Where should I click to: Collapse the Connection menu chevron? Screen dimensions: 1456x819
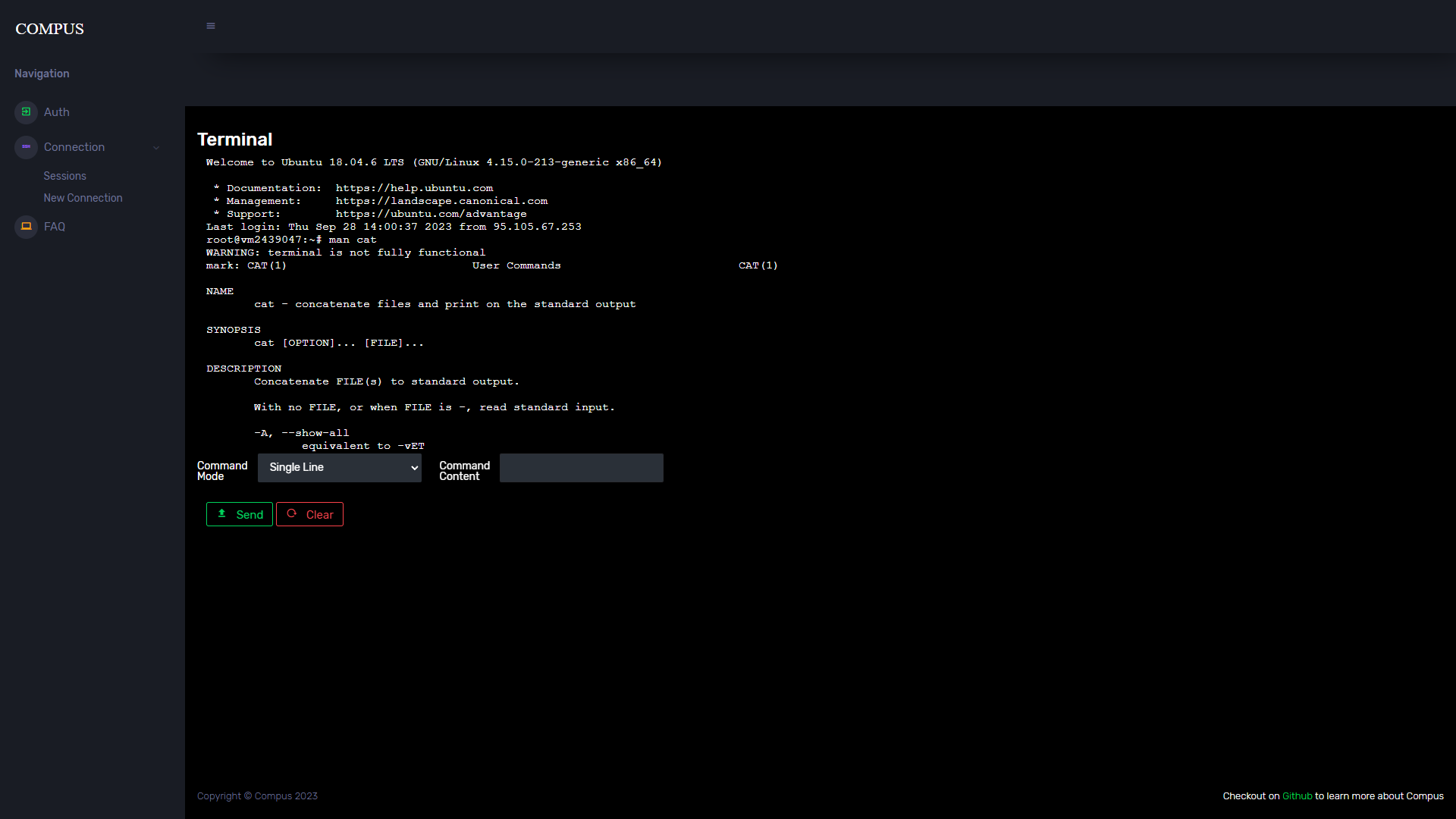pos(156,148)
